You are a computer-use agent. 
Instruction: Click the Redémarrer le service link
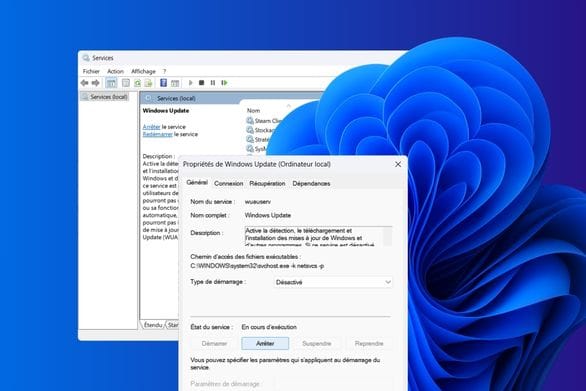click(157, 134)
